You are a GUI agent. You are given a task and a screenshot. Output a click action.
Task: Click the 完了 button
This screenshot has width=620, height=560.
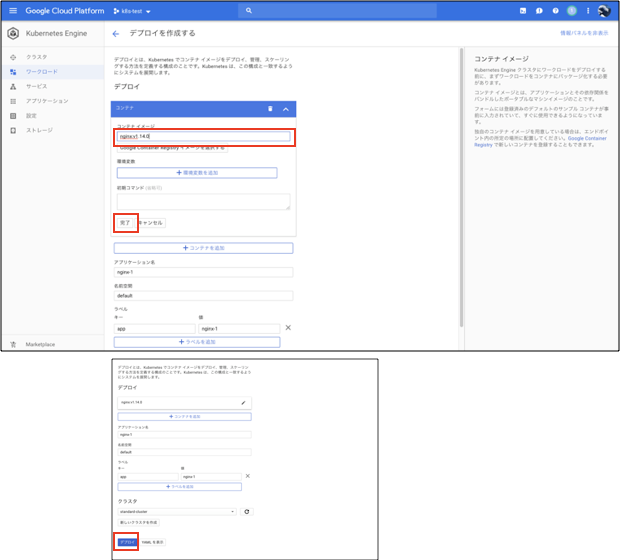[125, 223]
